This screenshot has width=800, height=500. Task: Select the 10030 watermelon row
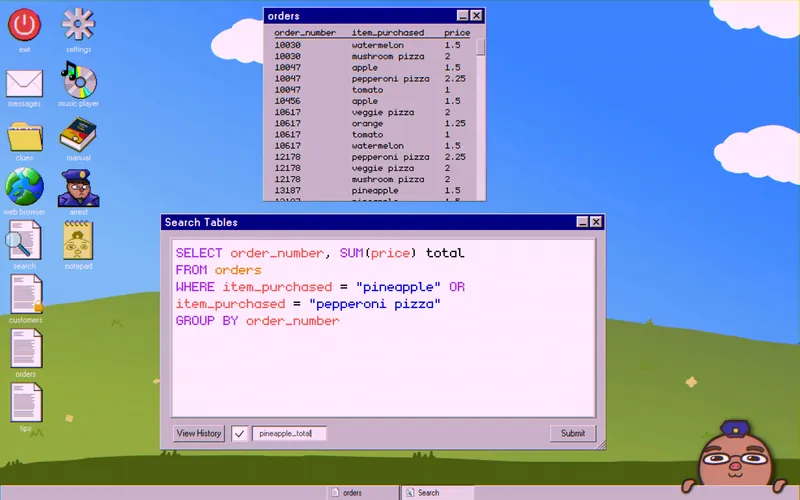click(371, 45)
